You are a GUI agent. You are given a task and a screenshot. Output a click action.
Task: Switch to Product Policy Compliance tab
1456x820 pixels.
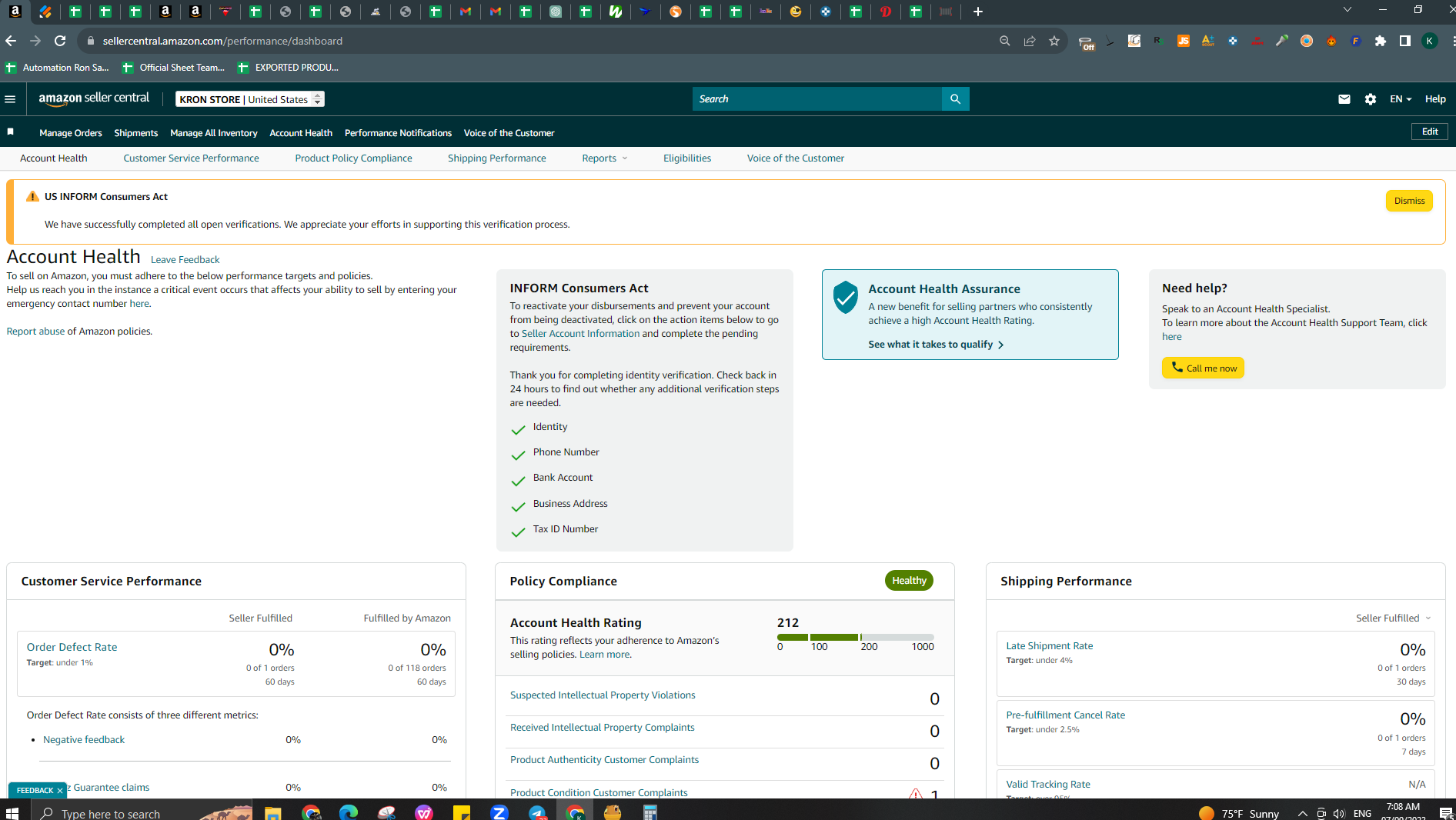(x=353, y=158)
